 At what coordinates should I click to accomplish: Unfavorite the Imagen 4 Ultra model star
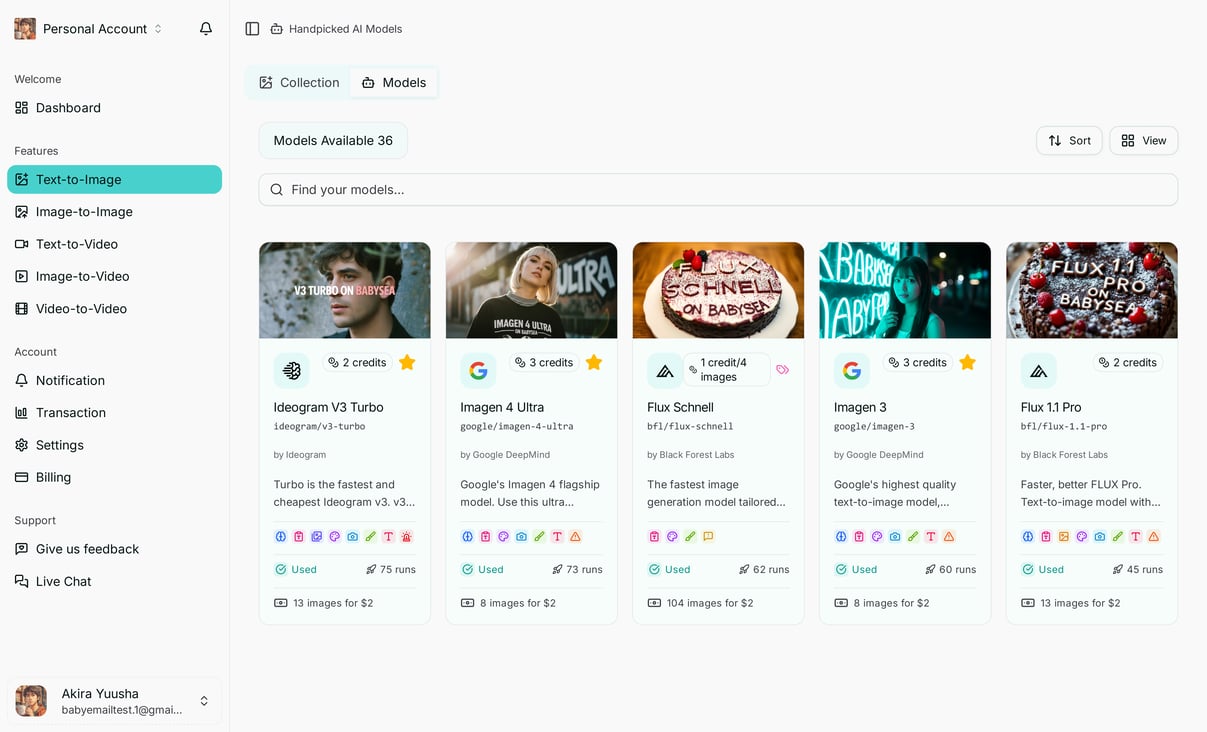pos(593,363)
